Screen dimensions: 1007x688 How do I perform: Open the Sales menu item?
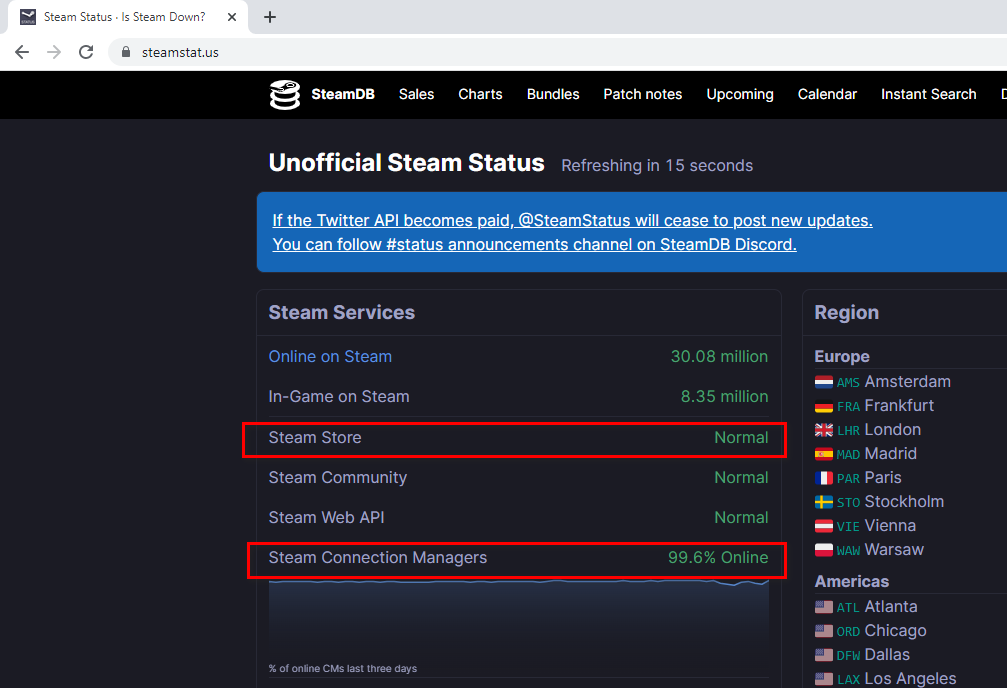tap(416, 94)
